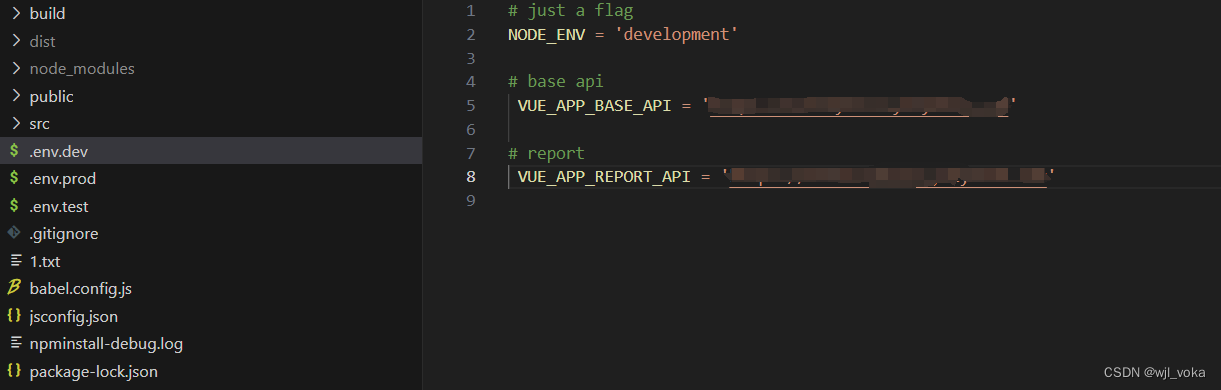Open the node_modules folder

[x=82, y=69]
